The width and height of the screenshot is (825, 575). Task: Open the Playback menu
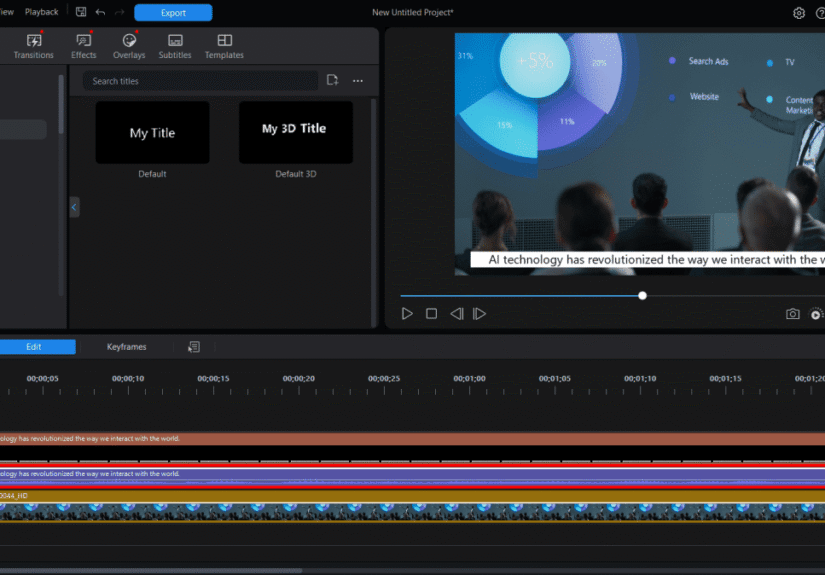(x=42, y=12)
